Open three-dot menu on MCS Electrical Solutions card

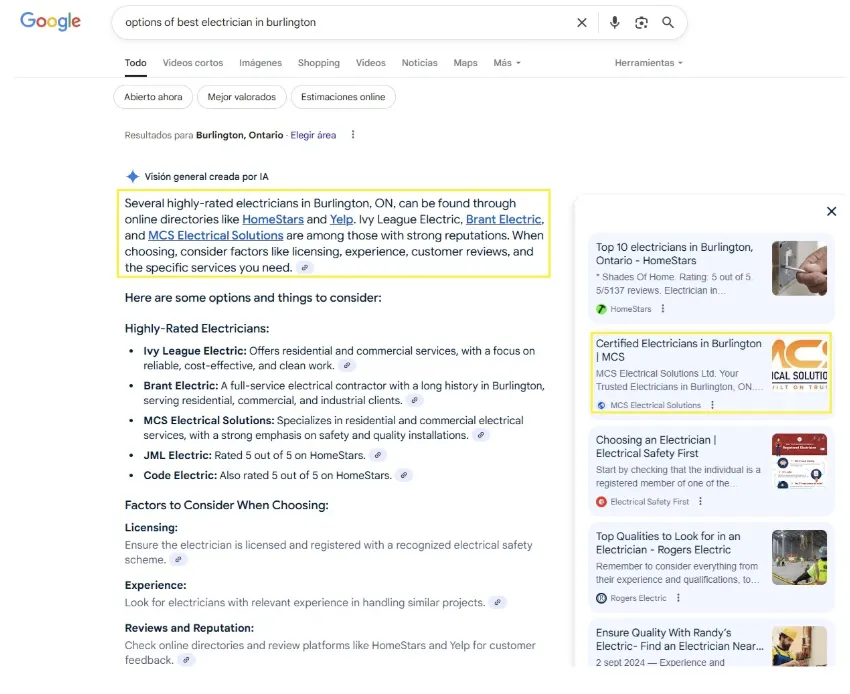[x=712, y=405]
